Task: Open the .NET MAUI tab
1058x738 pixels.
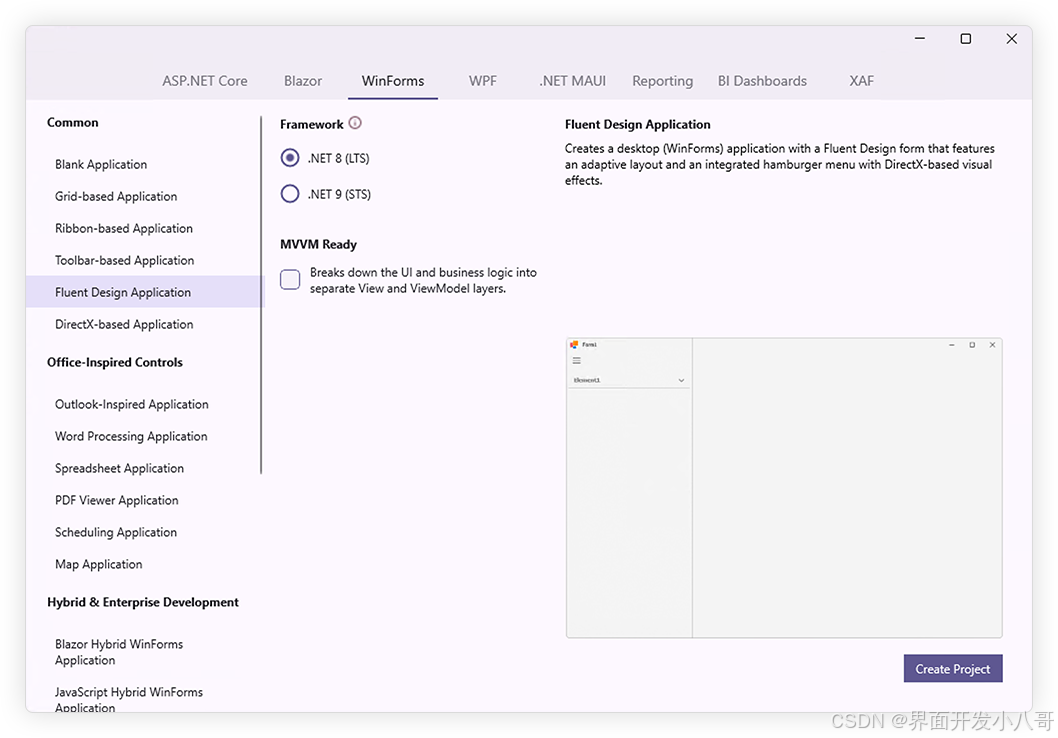Action: pyautogui.click(x=572, y=81)
